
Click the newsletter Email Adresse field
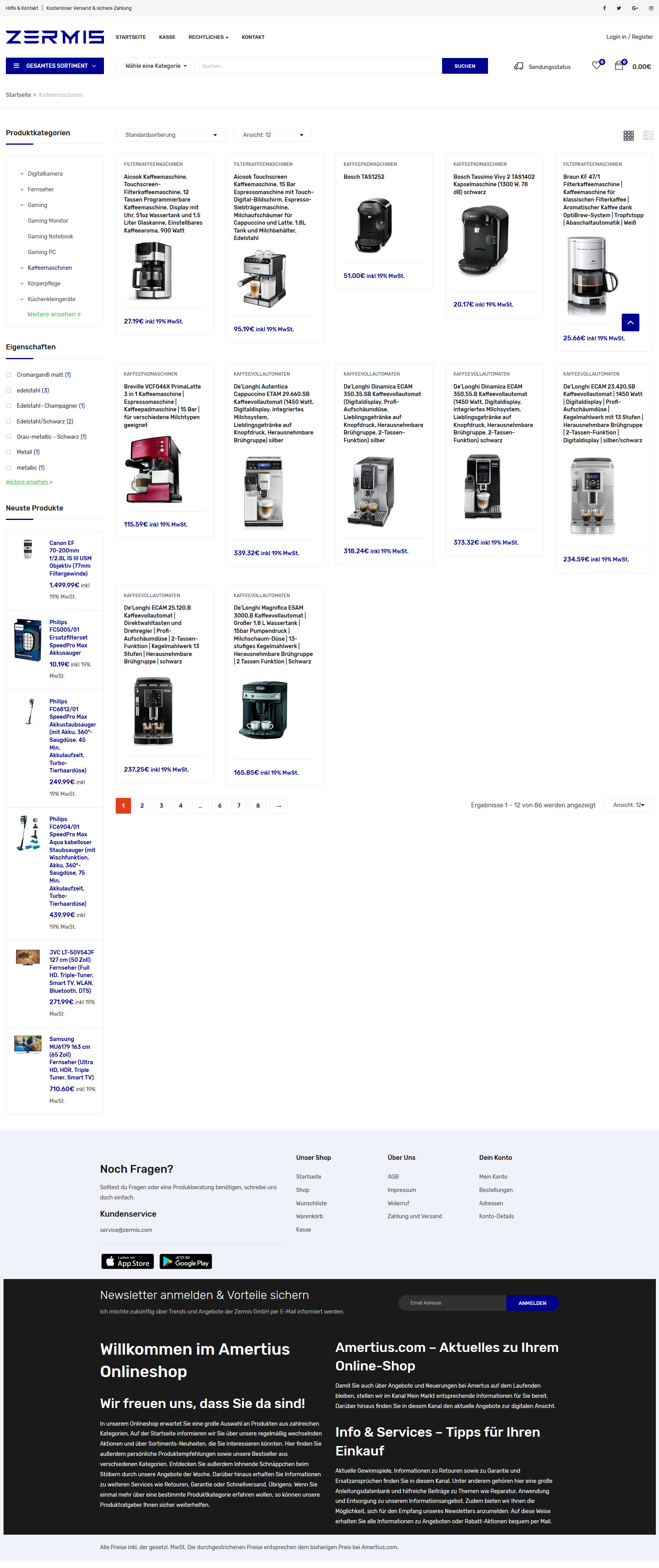453,1303
